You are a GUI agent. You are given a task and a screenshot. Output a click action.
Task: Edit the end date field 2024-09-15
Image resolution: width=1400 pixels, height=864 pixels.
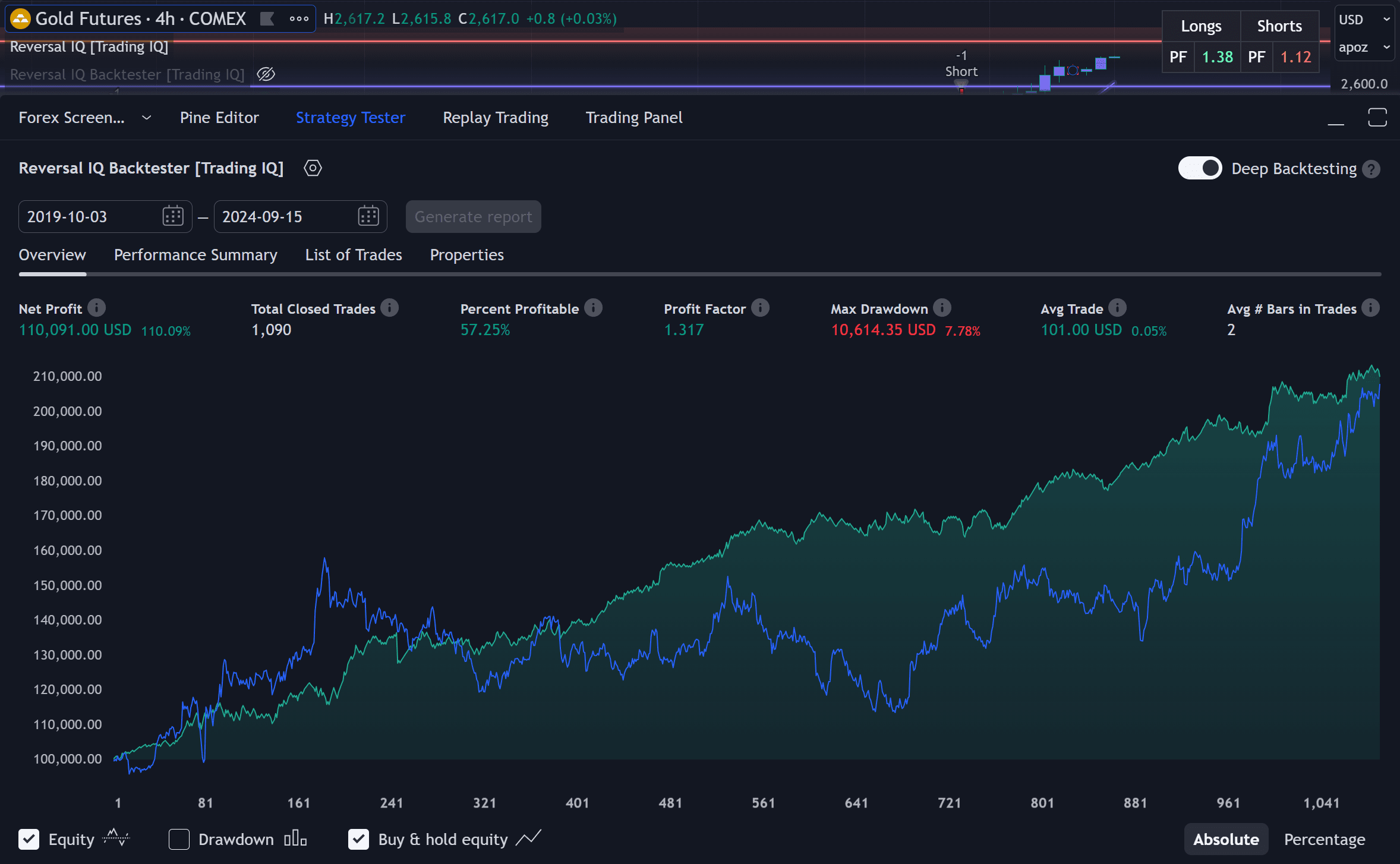[300, 216]
